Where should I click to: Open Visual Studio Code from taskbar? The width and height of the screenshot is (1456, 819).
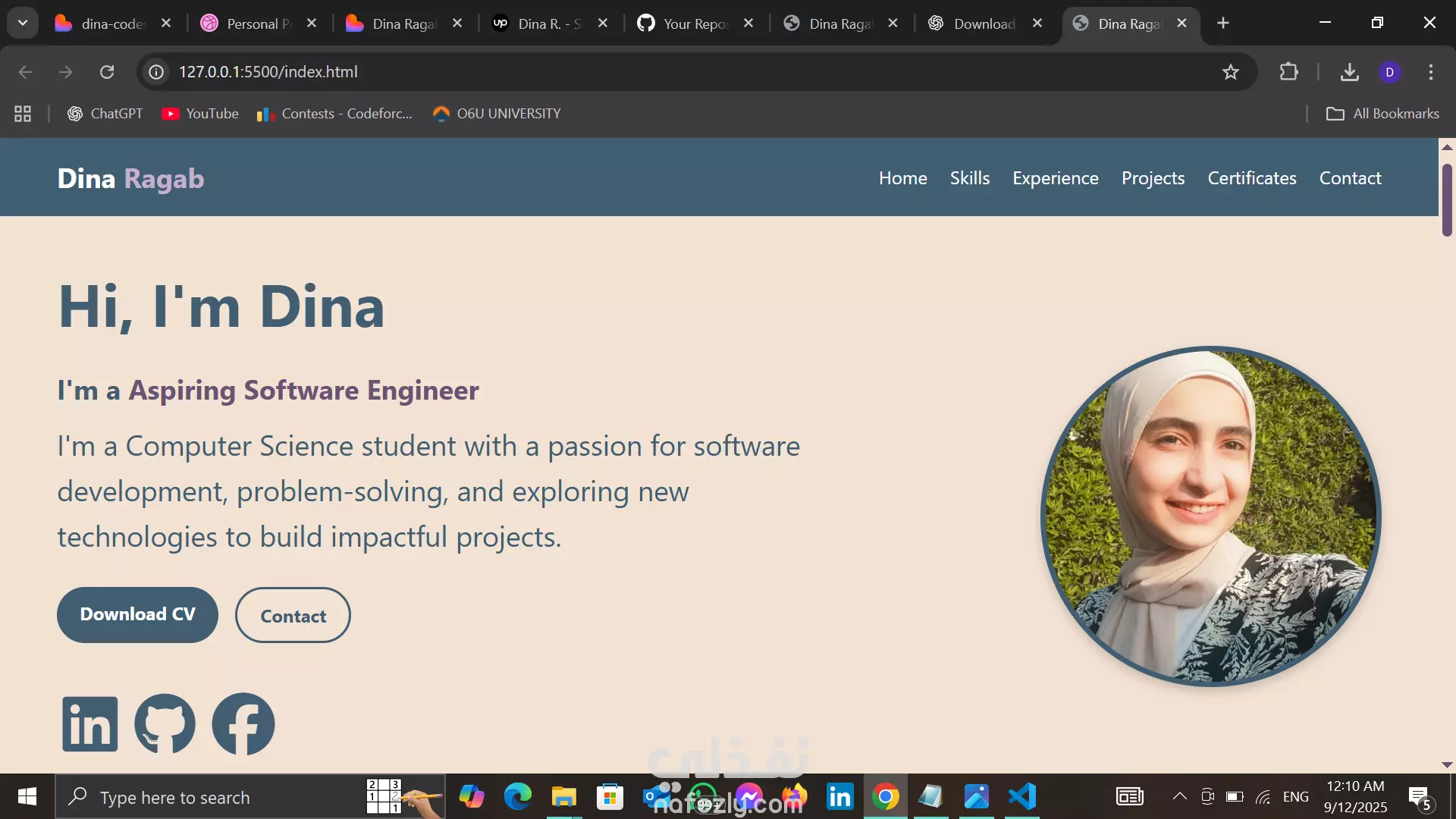[x=1022, y=797]
